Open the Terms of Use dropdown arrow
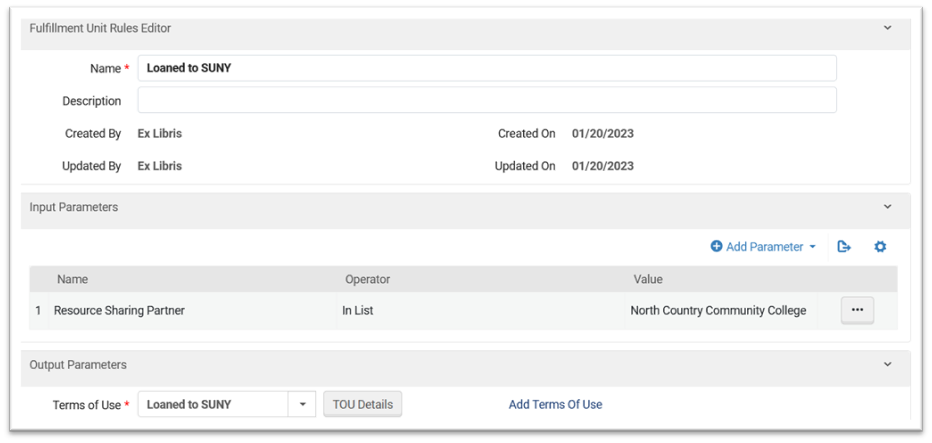The height and width of the screenshot is (443, 932). (x=302, y=404)
